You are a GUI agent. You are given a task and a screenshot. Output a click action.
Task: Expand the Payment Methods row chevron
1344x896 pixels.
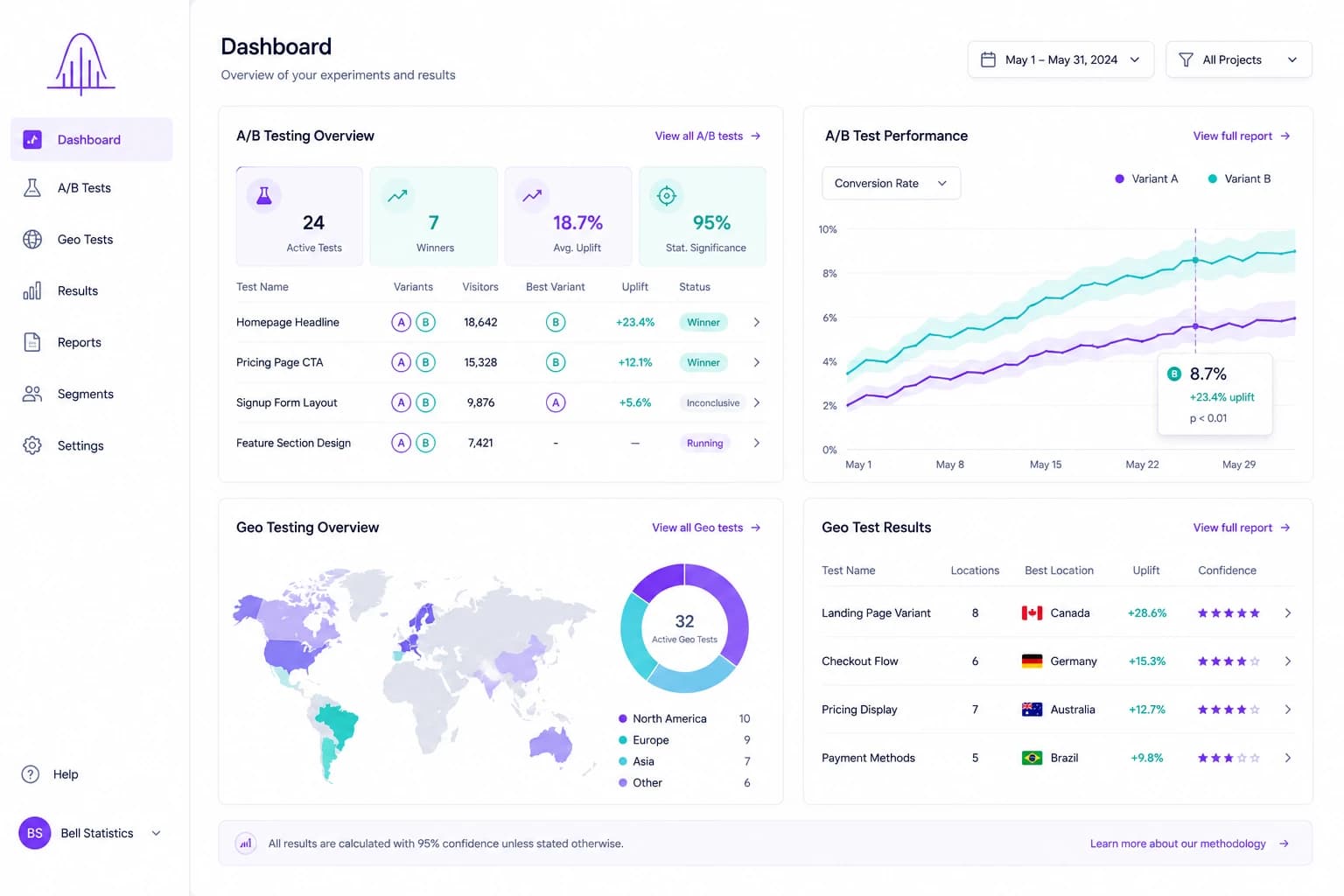[x=1288, y=758]
